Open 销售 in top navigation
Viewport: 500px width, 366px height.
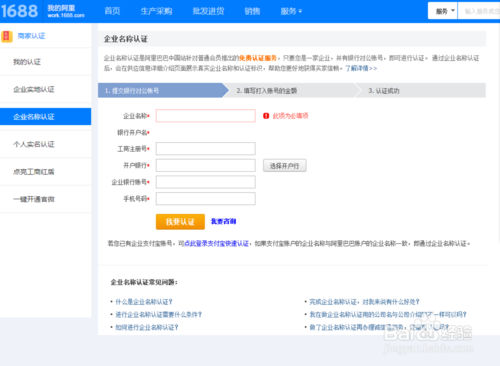tap(252, 11)
